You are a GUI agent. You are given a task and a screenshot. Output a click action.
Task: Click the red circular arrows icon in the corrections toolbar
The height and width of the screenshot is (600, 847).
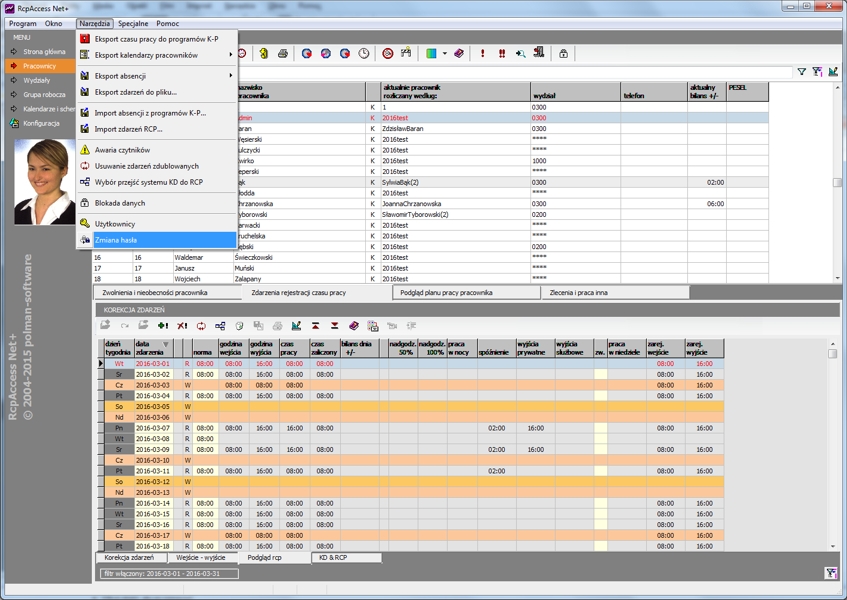click(201, 326)
